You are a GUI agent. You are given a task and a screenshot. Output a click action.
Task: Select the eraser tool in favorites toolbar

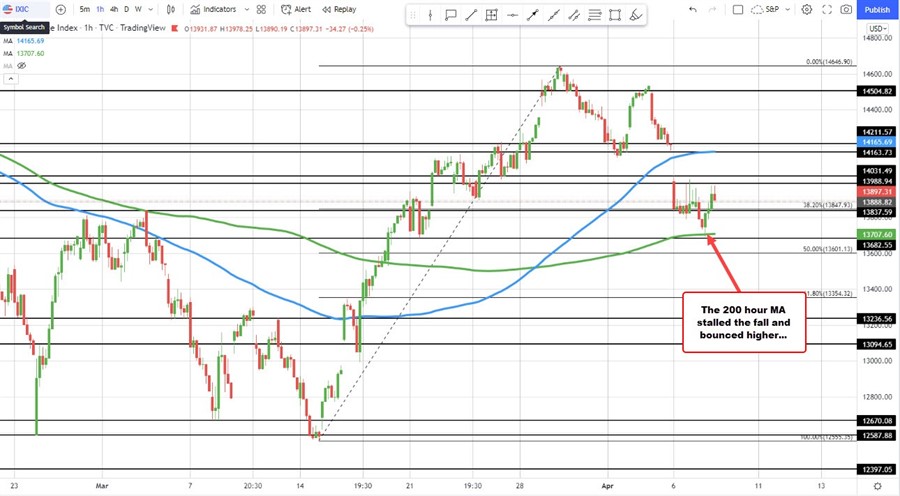pyautogui.click(x=635, y=16)
